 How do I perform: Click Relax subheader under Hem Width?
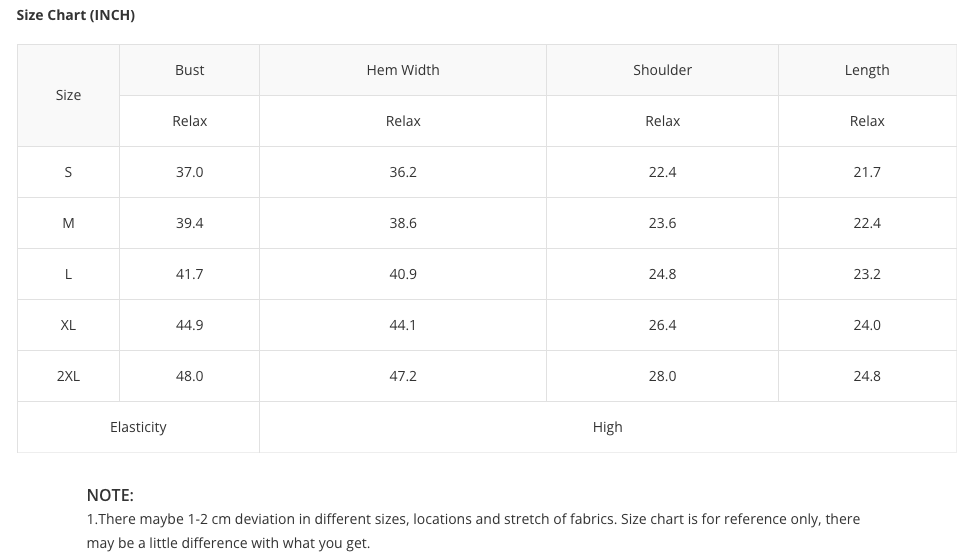point(403,121)
